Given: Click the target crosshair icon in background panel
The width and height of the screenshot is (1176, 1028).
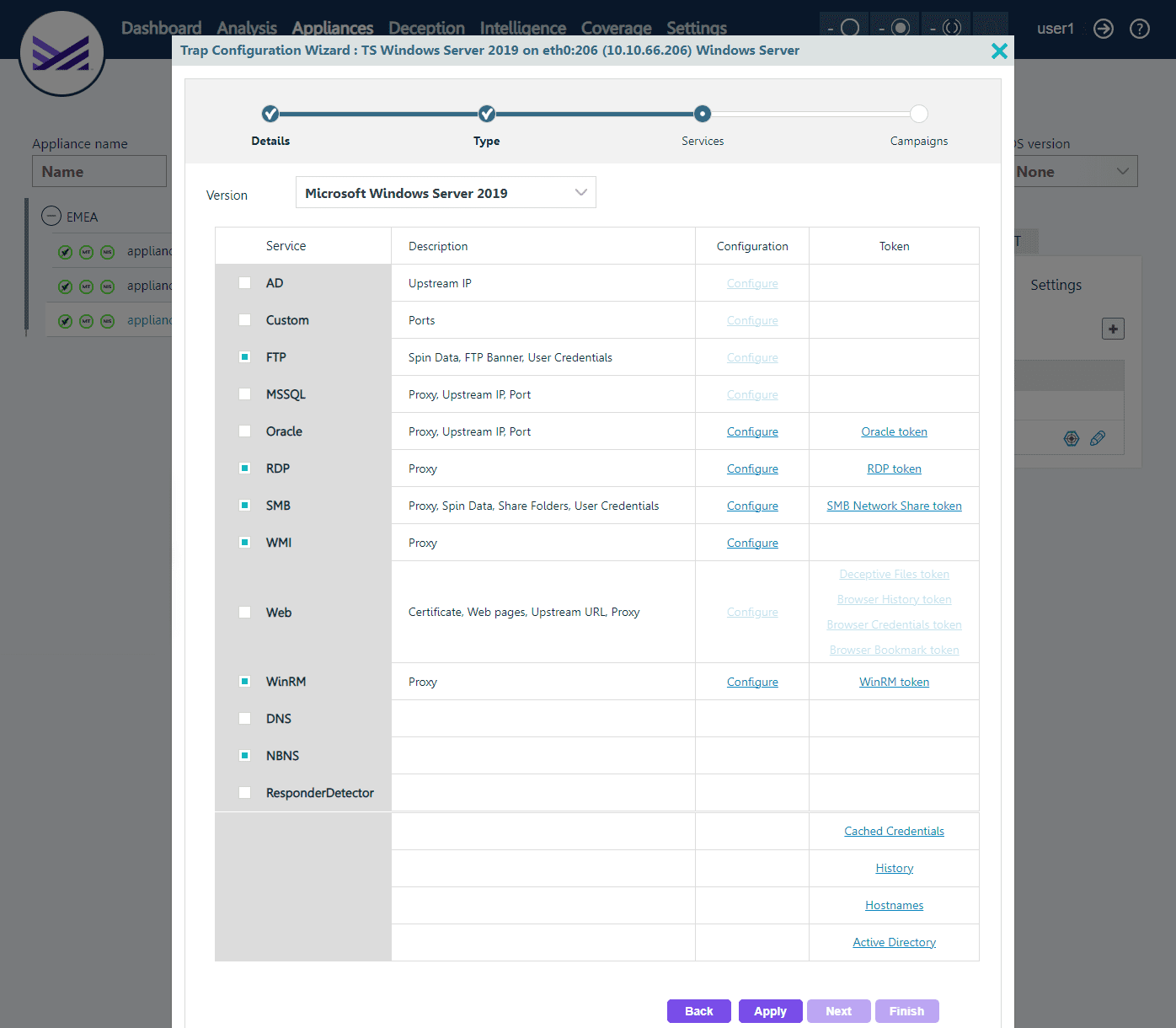Looking at the screenshot, I should pyautogui.click(x=1072, y=438).
